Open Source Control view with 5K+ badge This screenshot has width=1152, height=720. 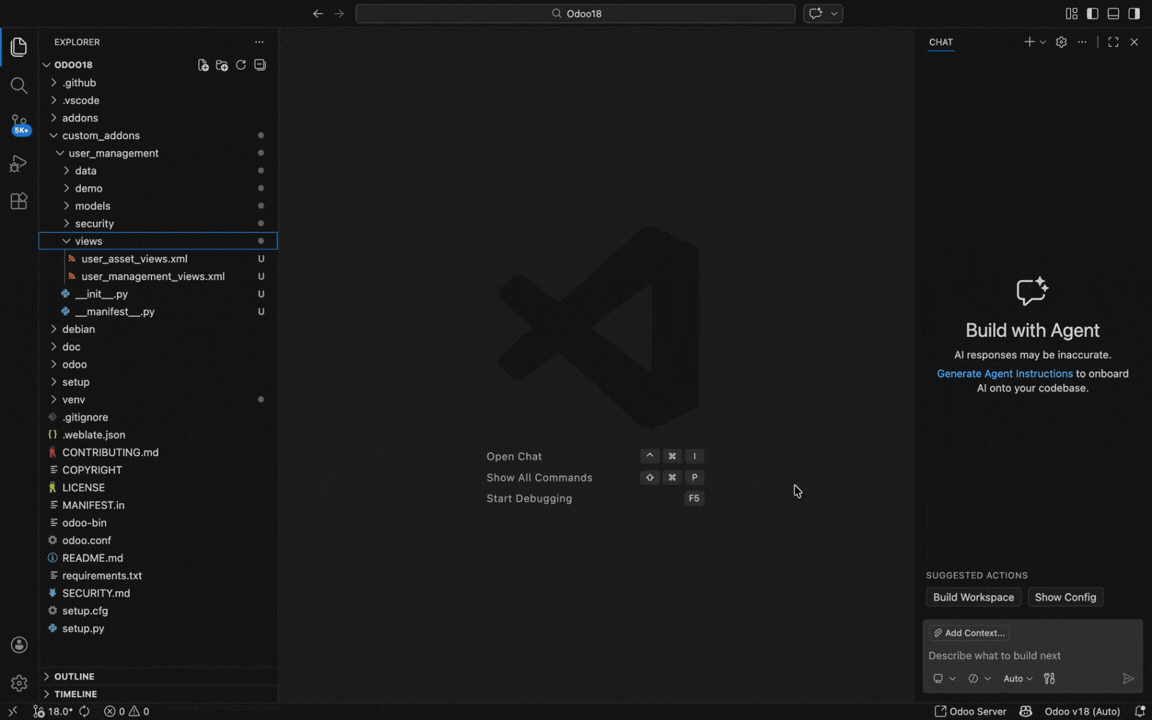point(19,124)
